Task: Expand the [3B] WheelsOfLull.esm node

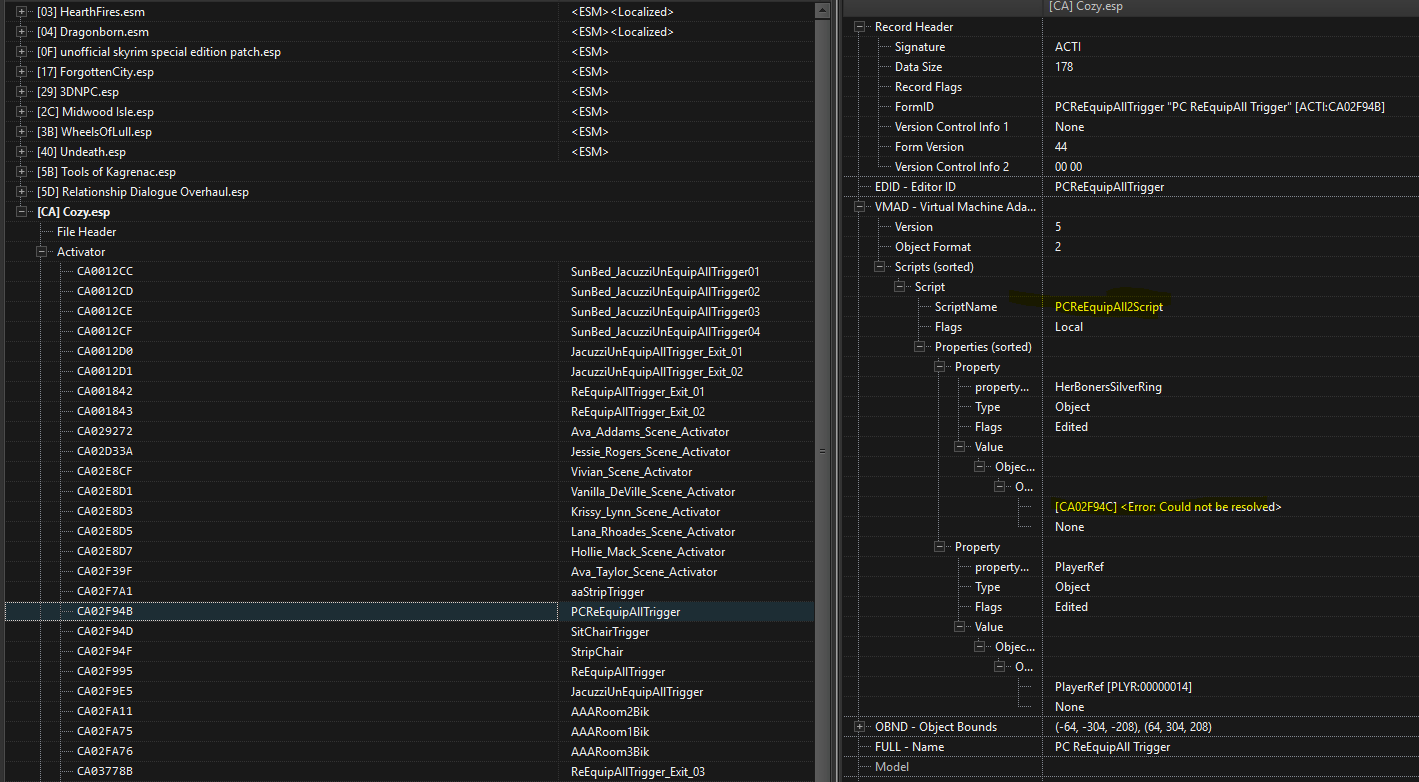Action: click(22, 132)
